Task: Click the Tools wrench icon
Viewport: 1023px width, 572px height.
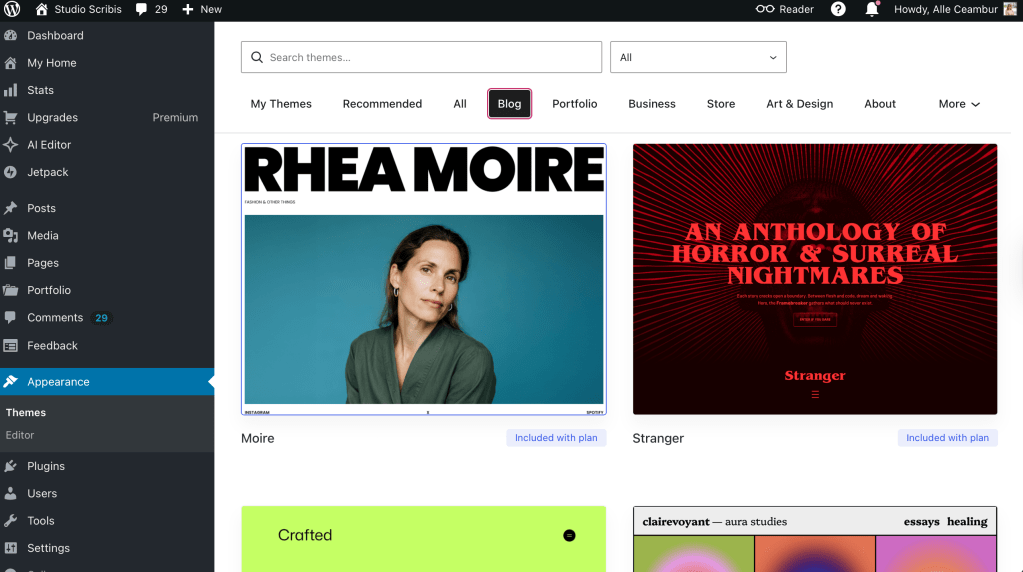Action: click(x=10, y=520)
